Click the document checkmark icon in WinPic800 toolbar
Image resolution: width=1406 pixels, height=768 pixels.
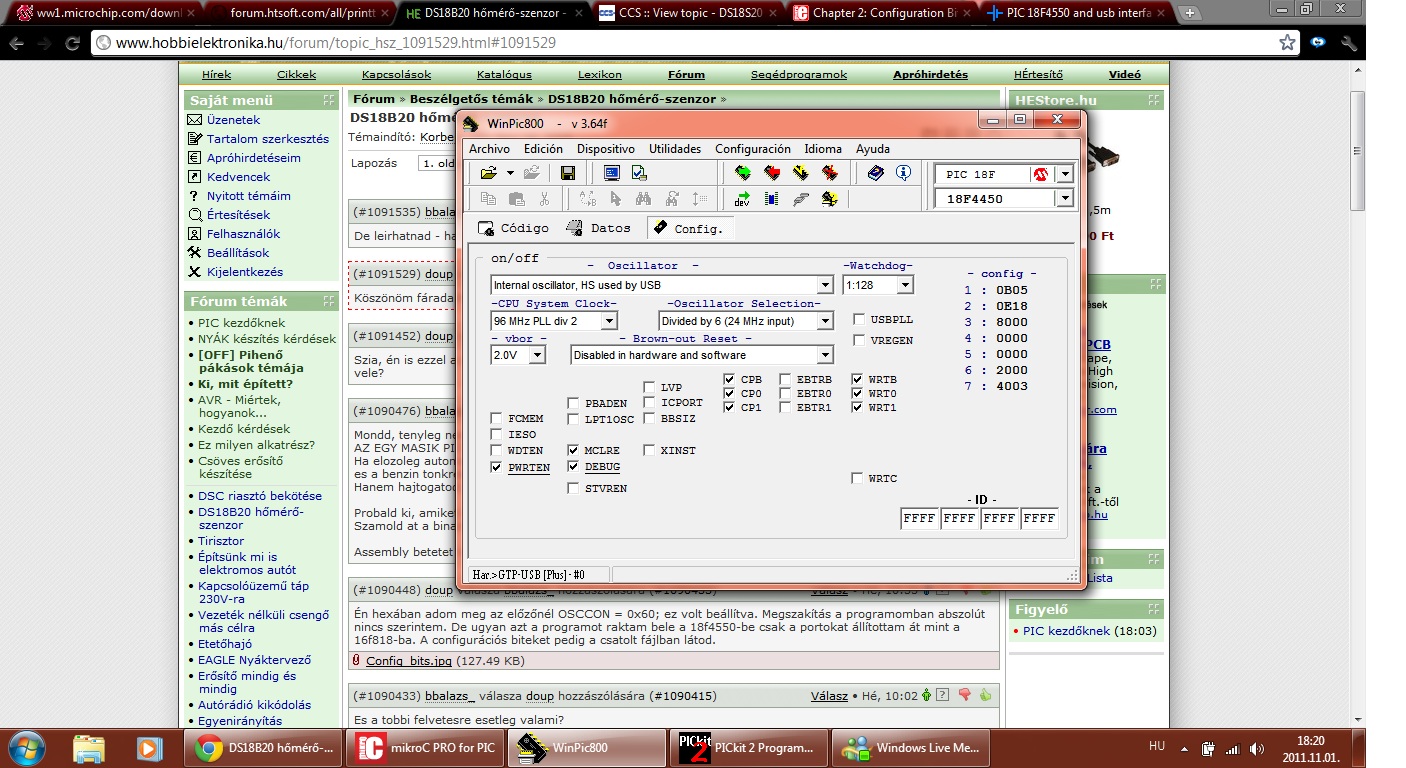[639, 173]
